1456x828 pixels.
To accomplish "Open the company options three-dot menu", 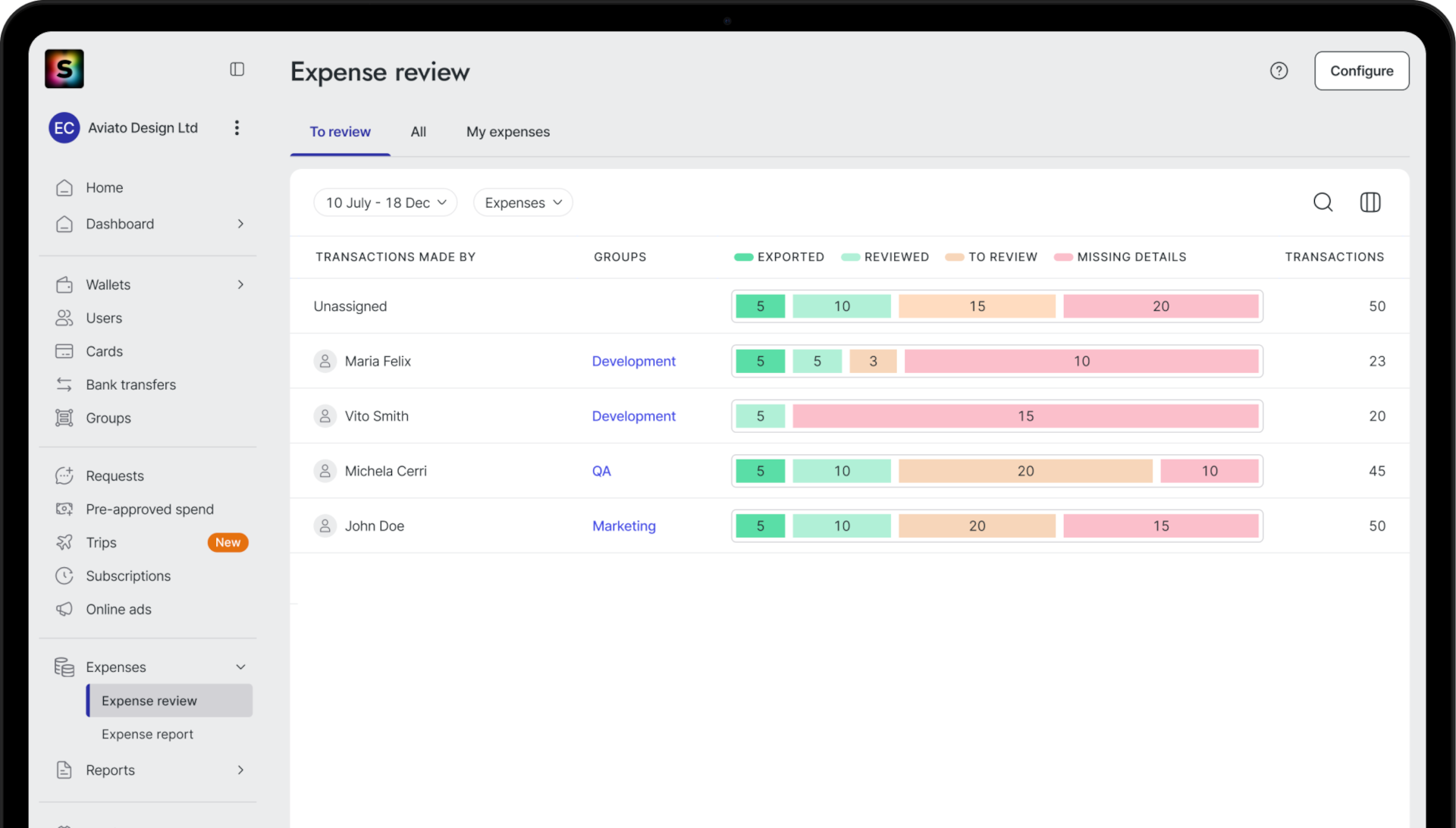I will 237,127.
